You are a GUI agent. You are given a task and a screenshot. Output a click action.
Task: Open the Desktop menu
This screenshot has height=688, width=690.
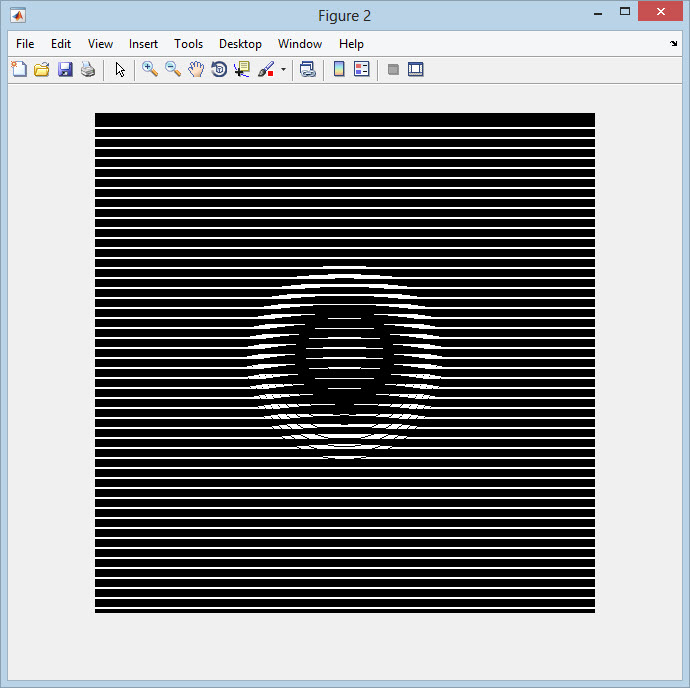point(240,44)
